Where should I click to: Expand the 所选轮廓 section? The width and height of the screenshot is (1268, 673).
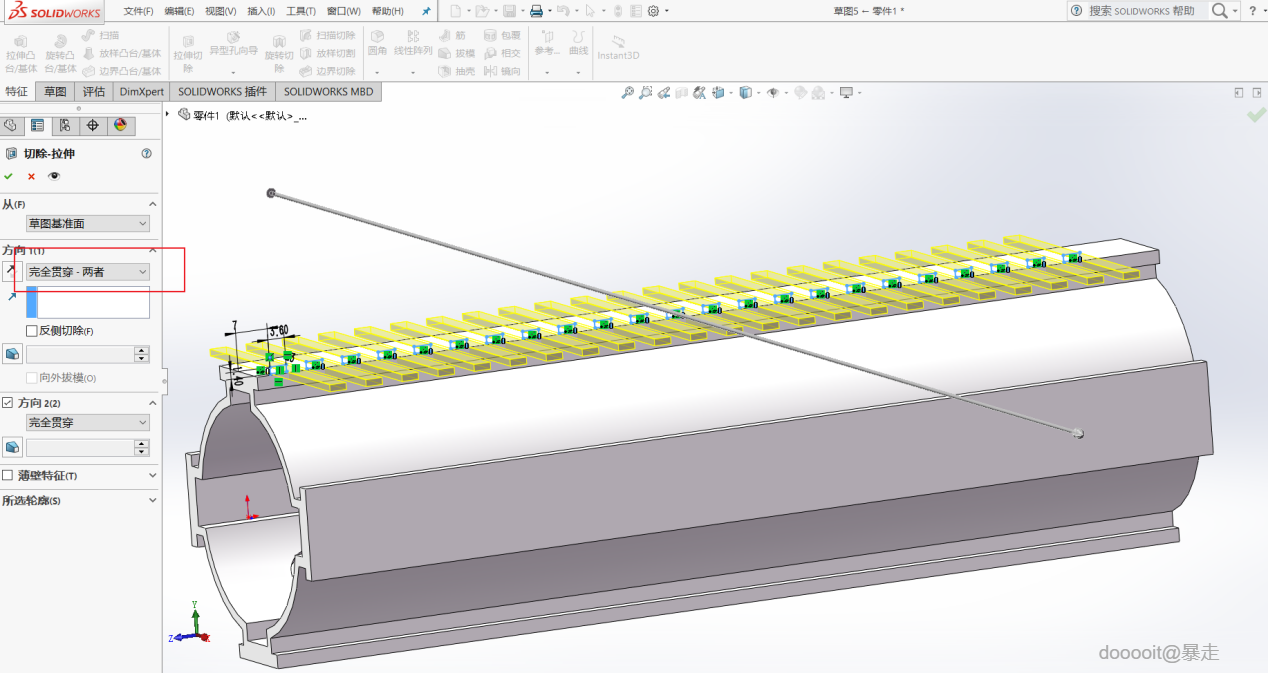[152, 500]
